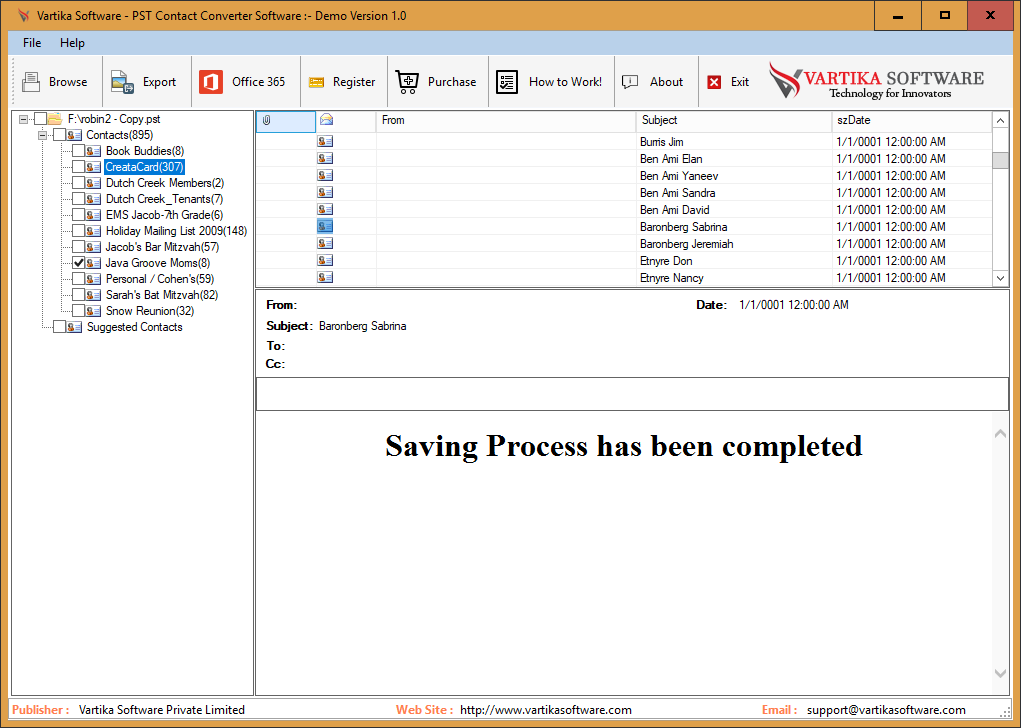Select Dutch Creek_Tenants(7) folder
The height and width of the screenshot is (728, 1021).
165,199
